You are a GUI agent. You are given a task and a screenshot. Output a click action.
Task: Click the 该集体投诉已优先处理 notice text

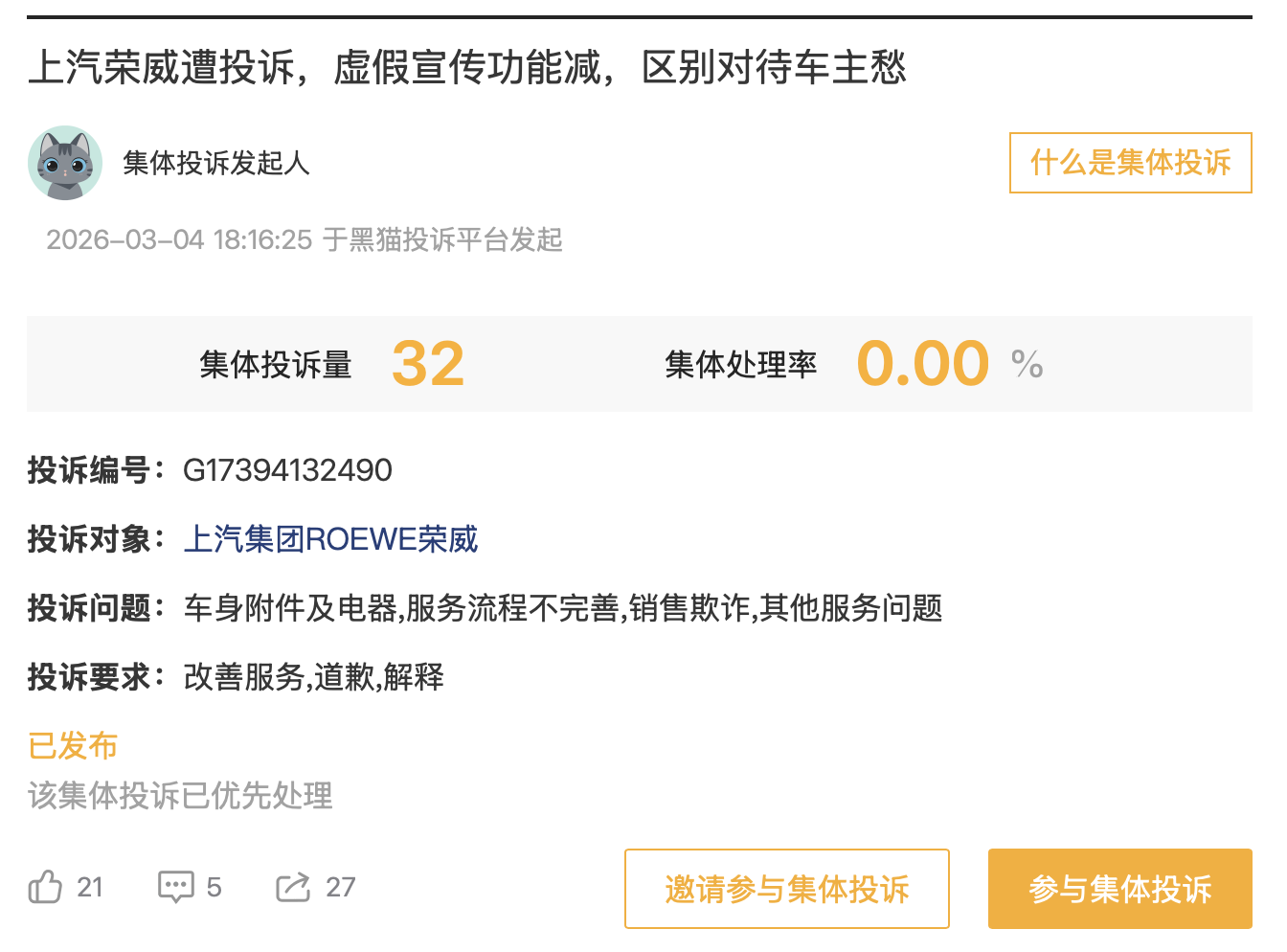[180, 795]
